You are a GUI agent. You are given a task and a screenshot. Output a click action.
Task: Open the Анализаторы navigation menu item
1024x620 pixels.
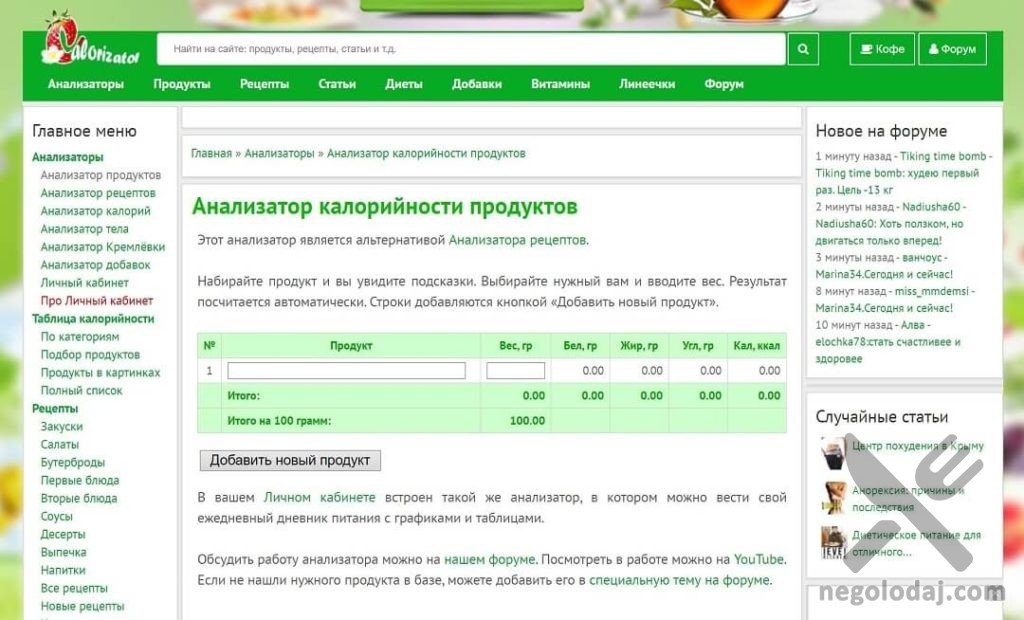coord(86,84)
